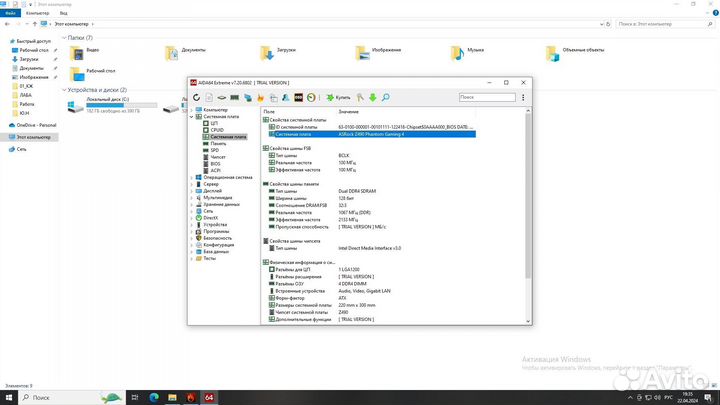Screen dimensions: 720x405
Task: Click the AIDA64 Поиск search field
Action: [487, 97]
